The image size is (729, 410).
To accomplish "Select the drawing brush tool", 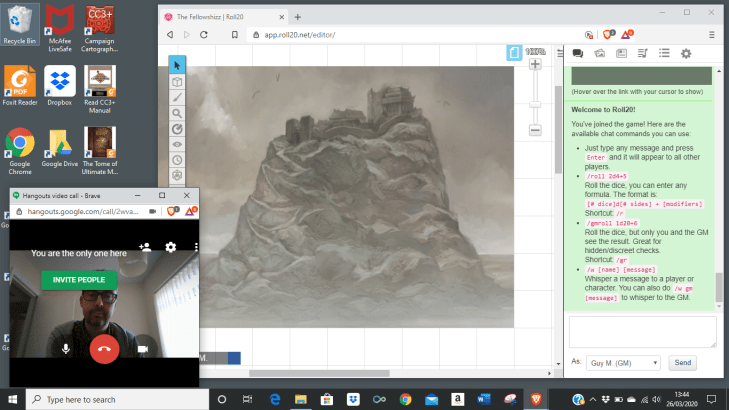I will pos(177,97).
